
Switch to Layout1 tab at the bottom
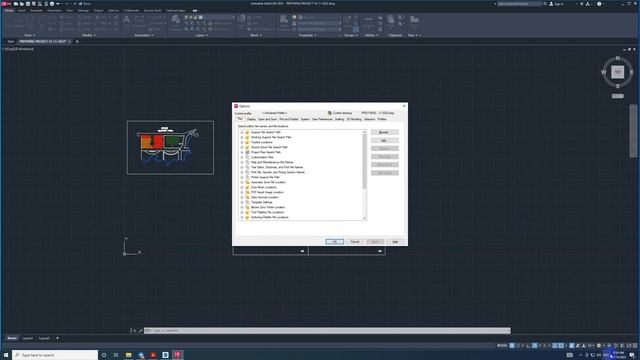coord(27,338)
